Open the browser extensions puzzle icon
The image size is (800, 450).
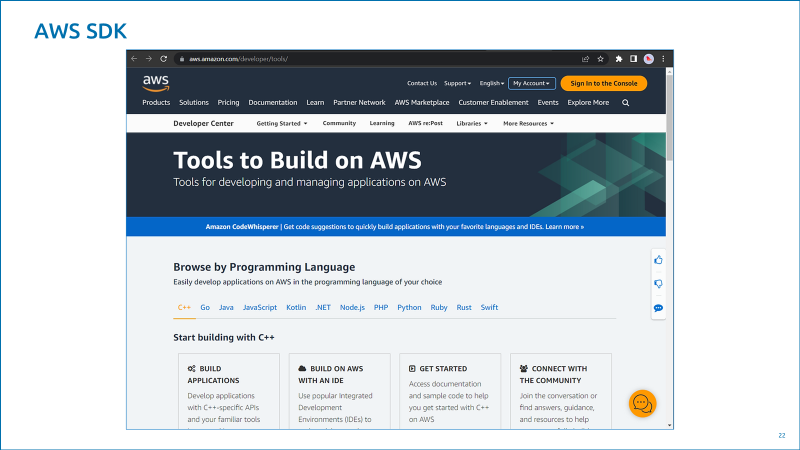tap(619, 59)
